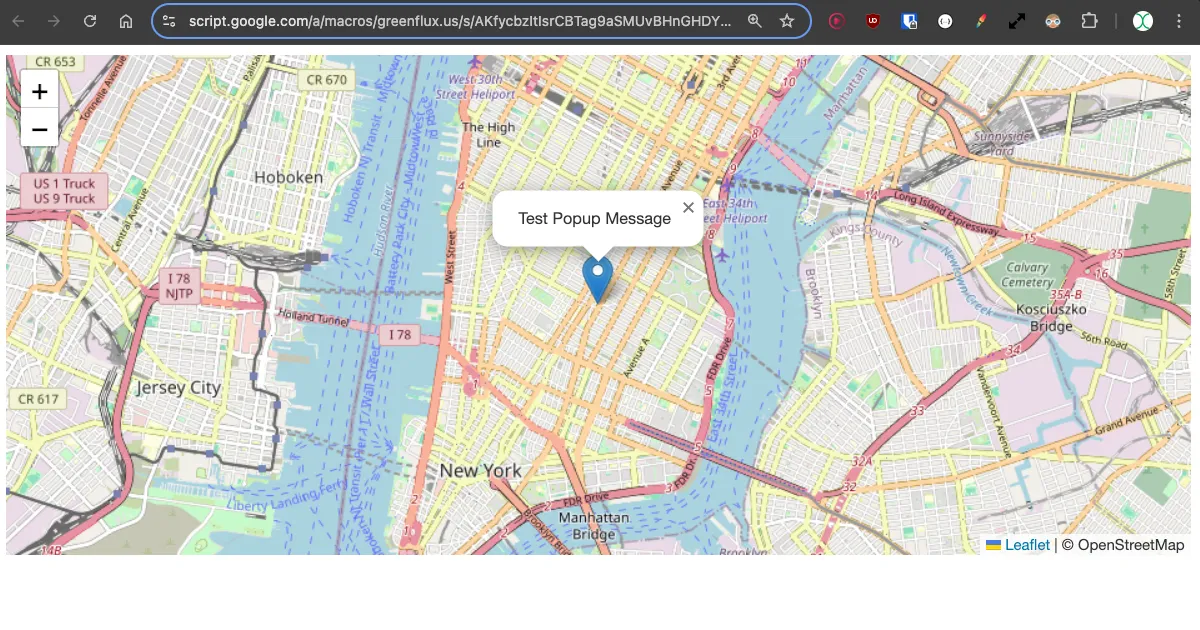Close the Test Popup Message popup
Screen dimensions: 1200x630
(x=688, y=208)
